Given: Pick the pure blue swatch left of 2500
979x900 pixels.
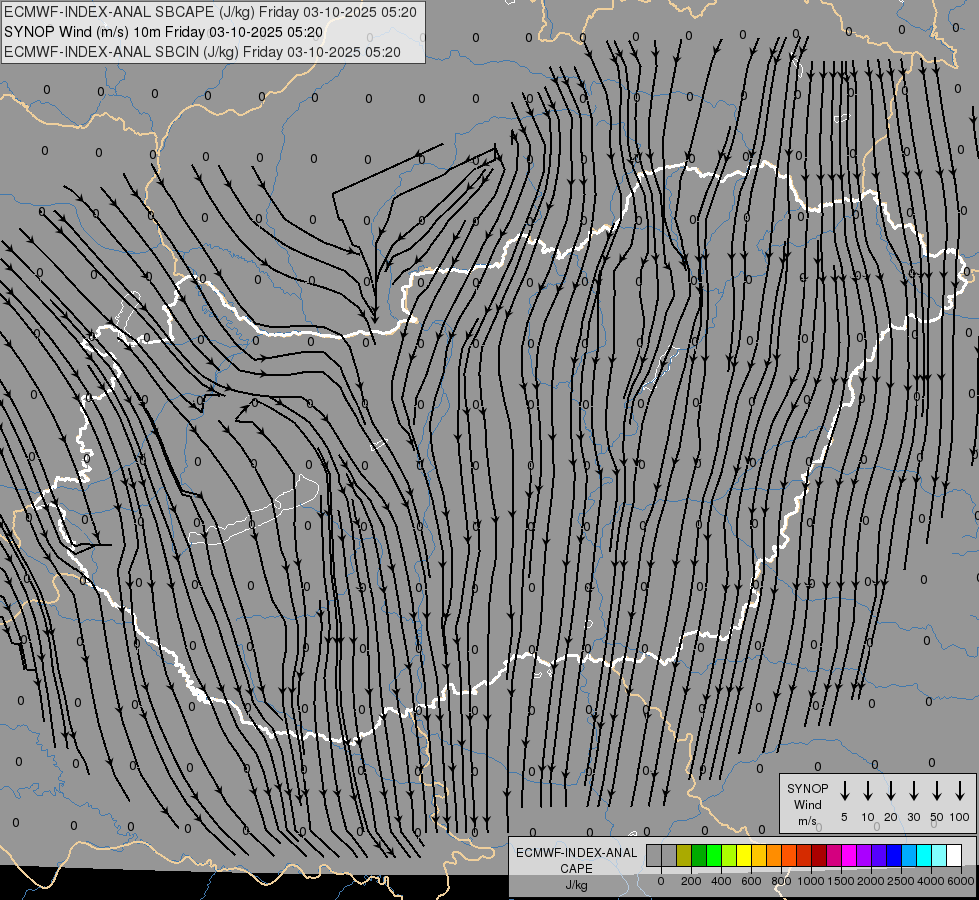Looking at the screenshot, I should [894, 855].
